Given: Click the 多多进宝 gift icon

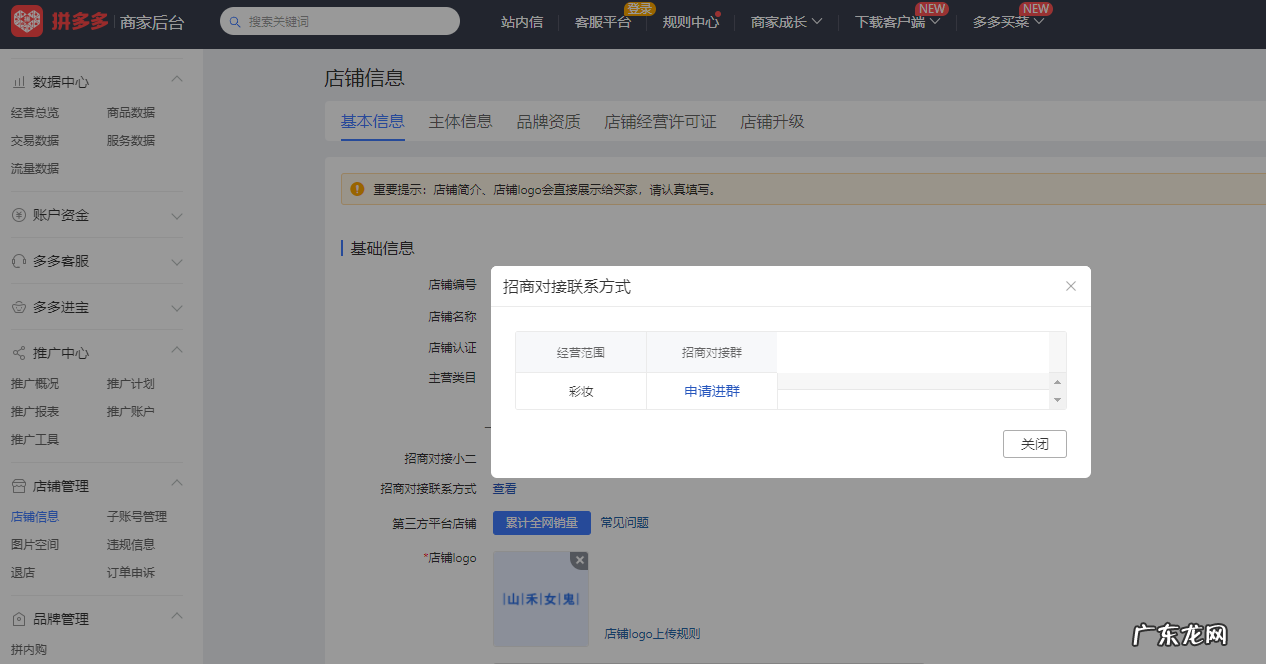Looking at the screenshot, I should [17, 307].
